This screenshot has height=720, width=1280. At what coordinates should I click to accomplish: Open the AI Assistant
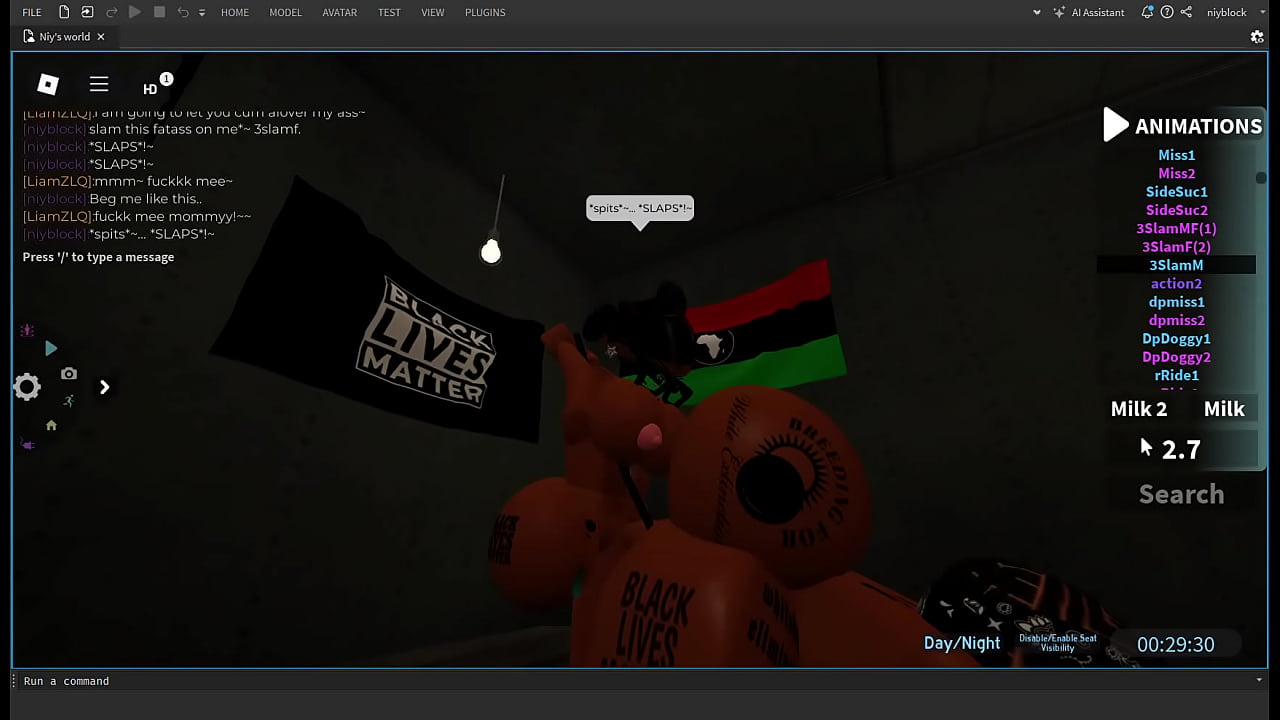coord(1088,12)
